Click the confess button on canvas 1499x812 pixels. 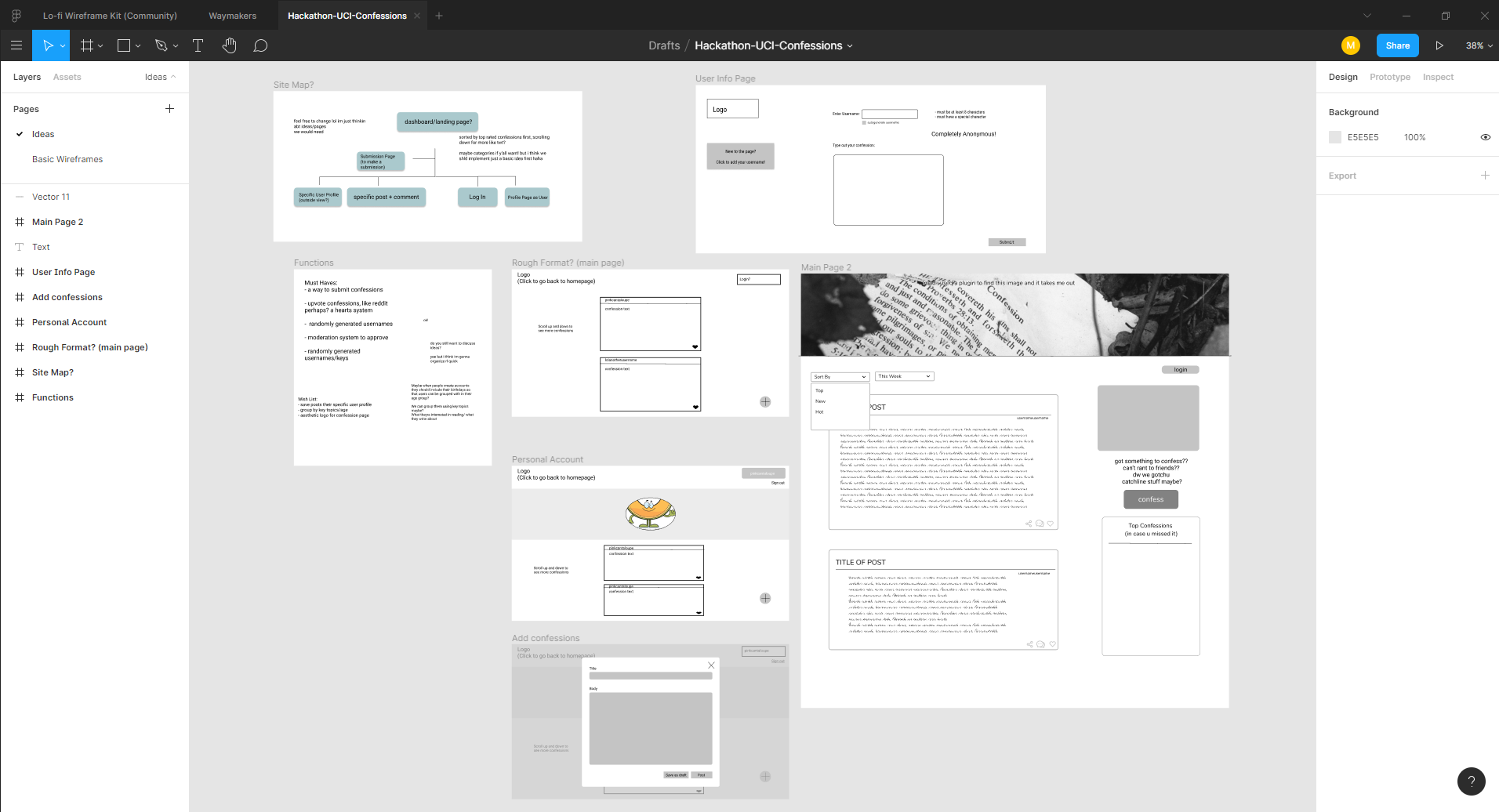(x=1151, y=499)
